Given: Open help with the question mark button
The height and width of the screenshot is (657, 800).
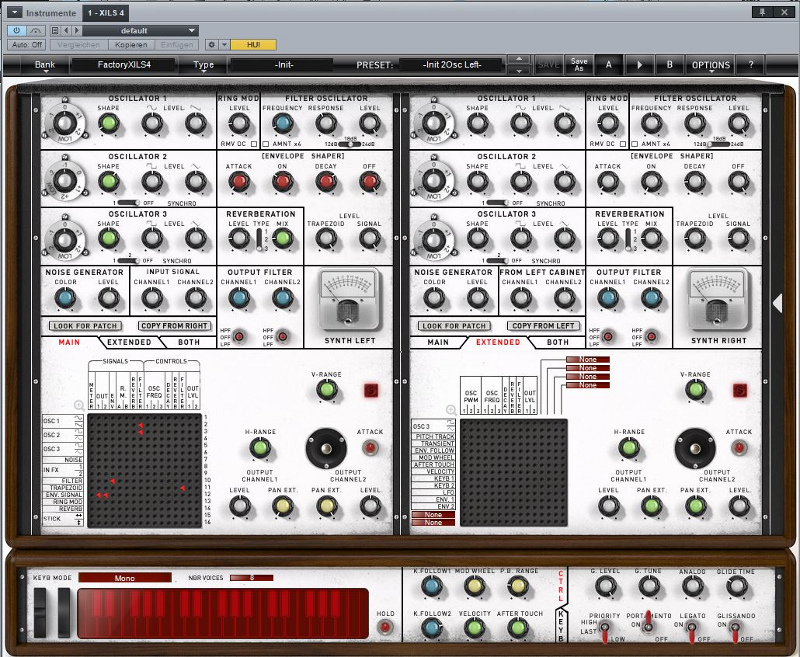Looking at the screenshot, I should [x=751, y=65].
